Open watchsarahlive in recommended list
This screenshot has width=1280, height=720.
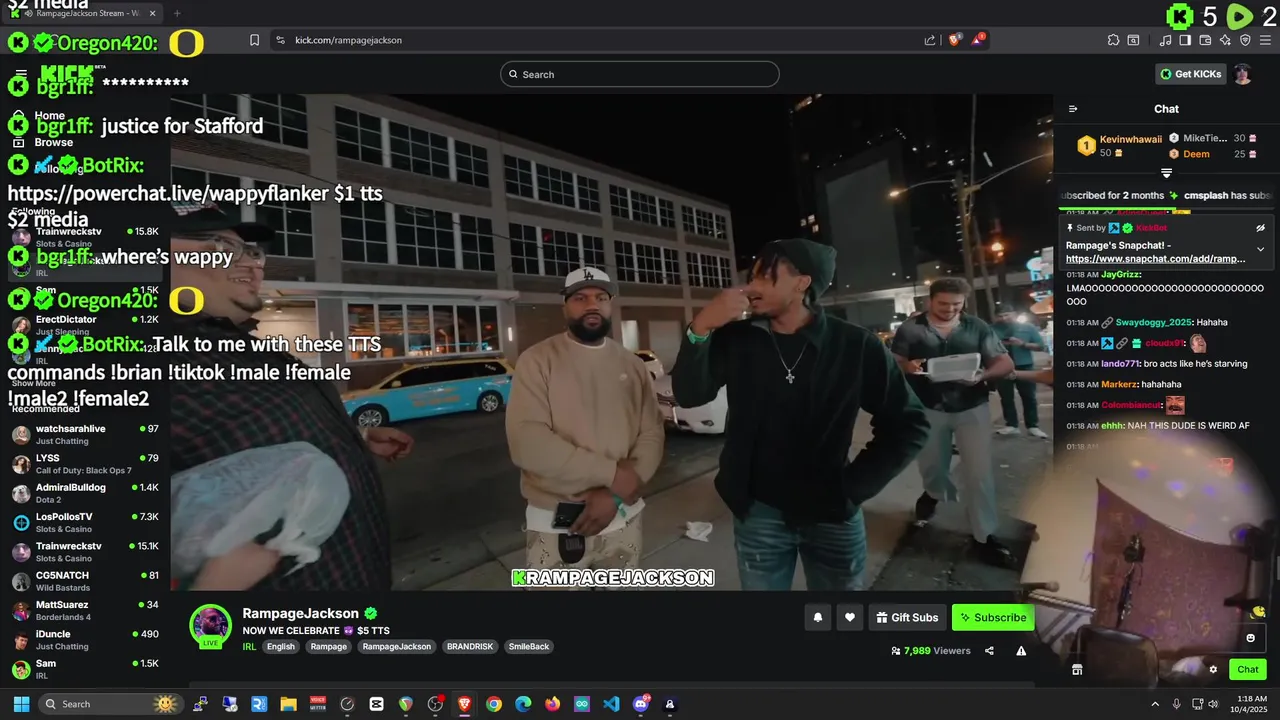click(x=85, y=435)
